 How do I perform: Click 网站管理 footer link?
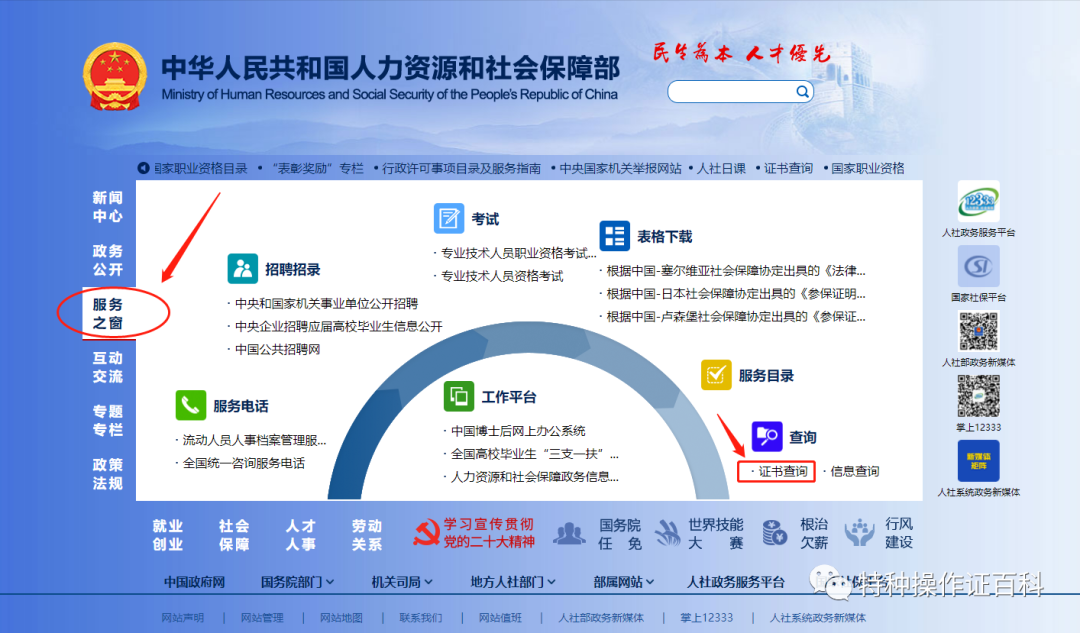tap(262, 618)
